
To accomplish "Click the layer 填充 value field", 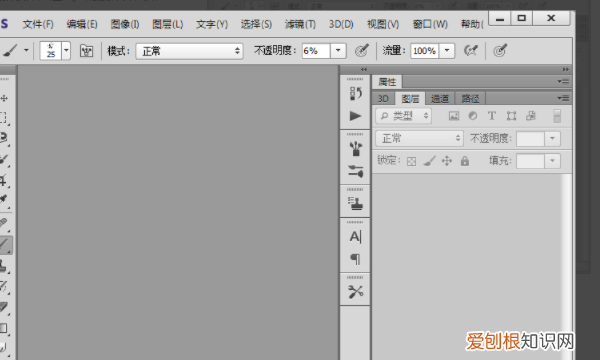I will tap(530, 161).
